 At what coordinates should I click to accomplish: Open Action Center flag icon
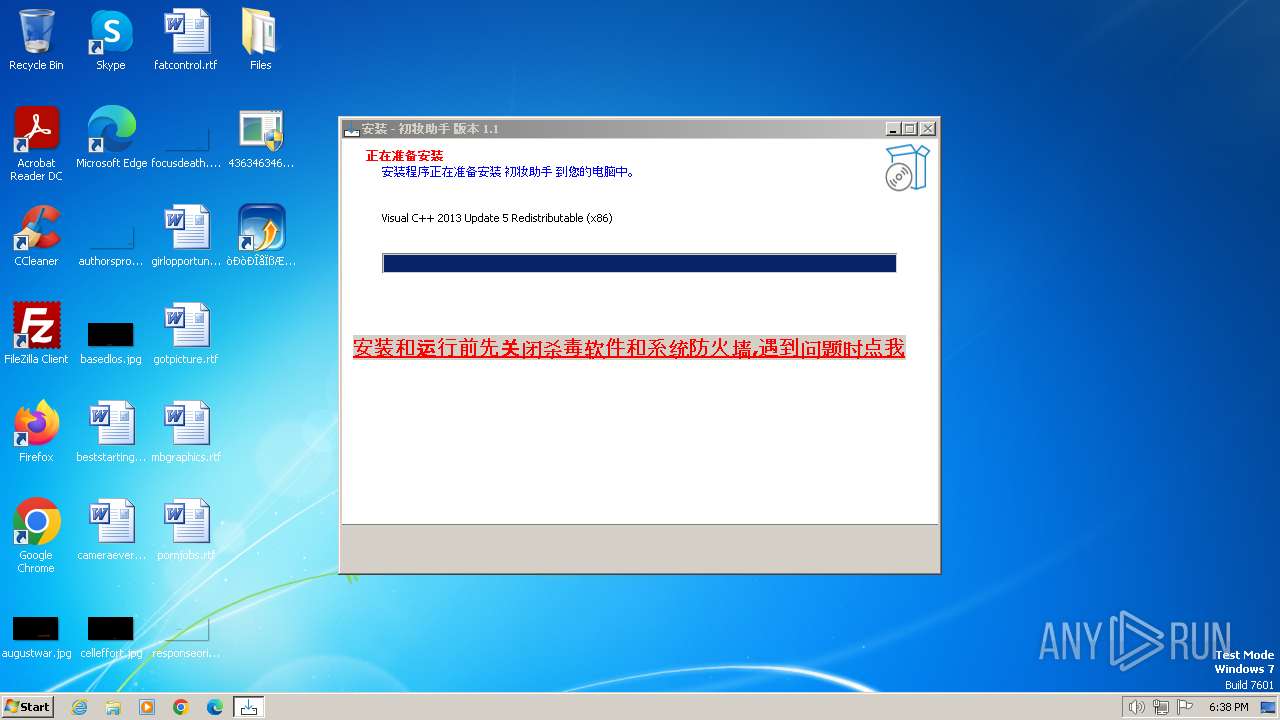[x=1185, y=707]
